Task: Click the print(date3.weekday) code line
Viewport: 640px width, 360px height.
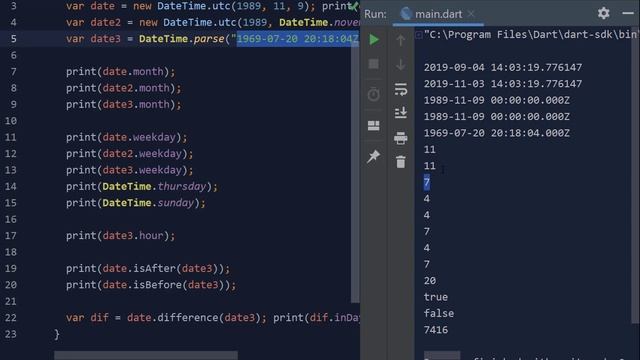Action: pyautogui.click(x=129, y=170)
